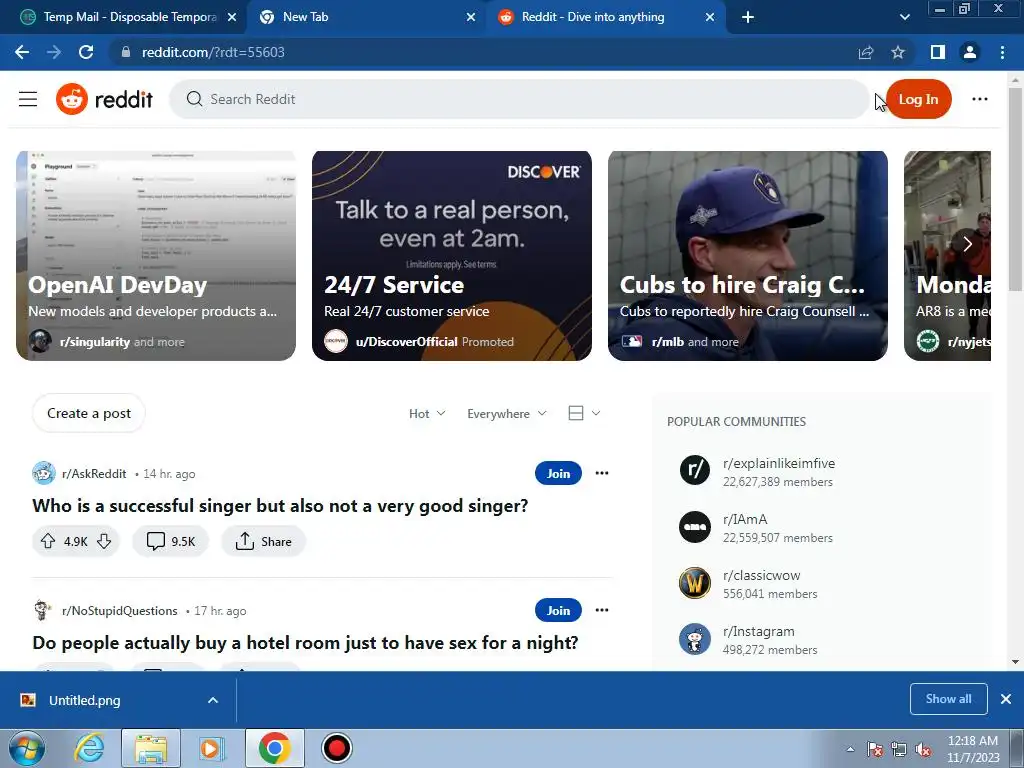Toggle the Chrome side panel icon
The height and width of the screenshot is (768, 1024).
[x=938, y=52]
